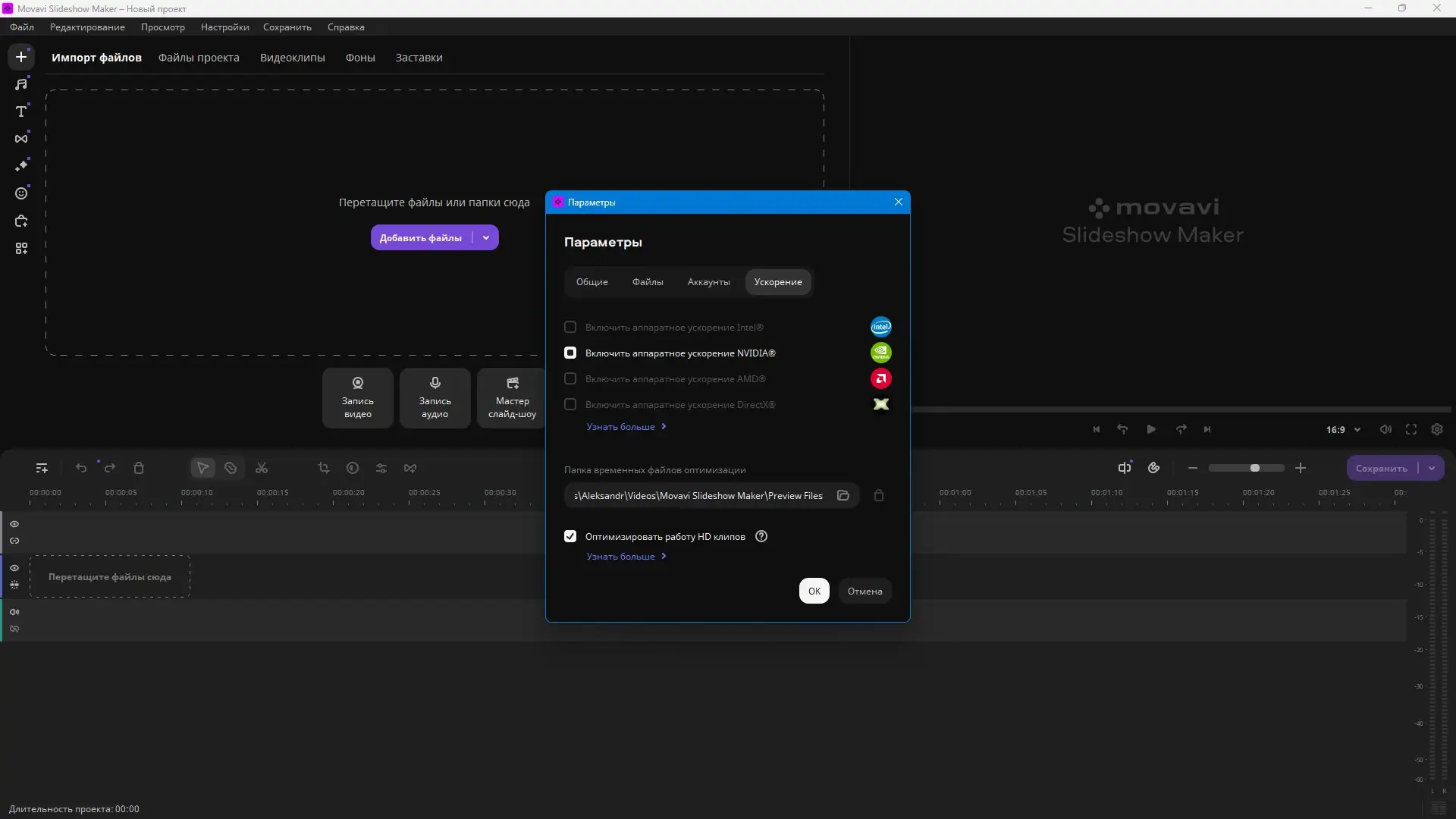Open the 16:9 aspect ratio dropdown
This screenshot has width=1456, height=819.
(x=1343, y=429)
